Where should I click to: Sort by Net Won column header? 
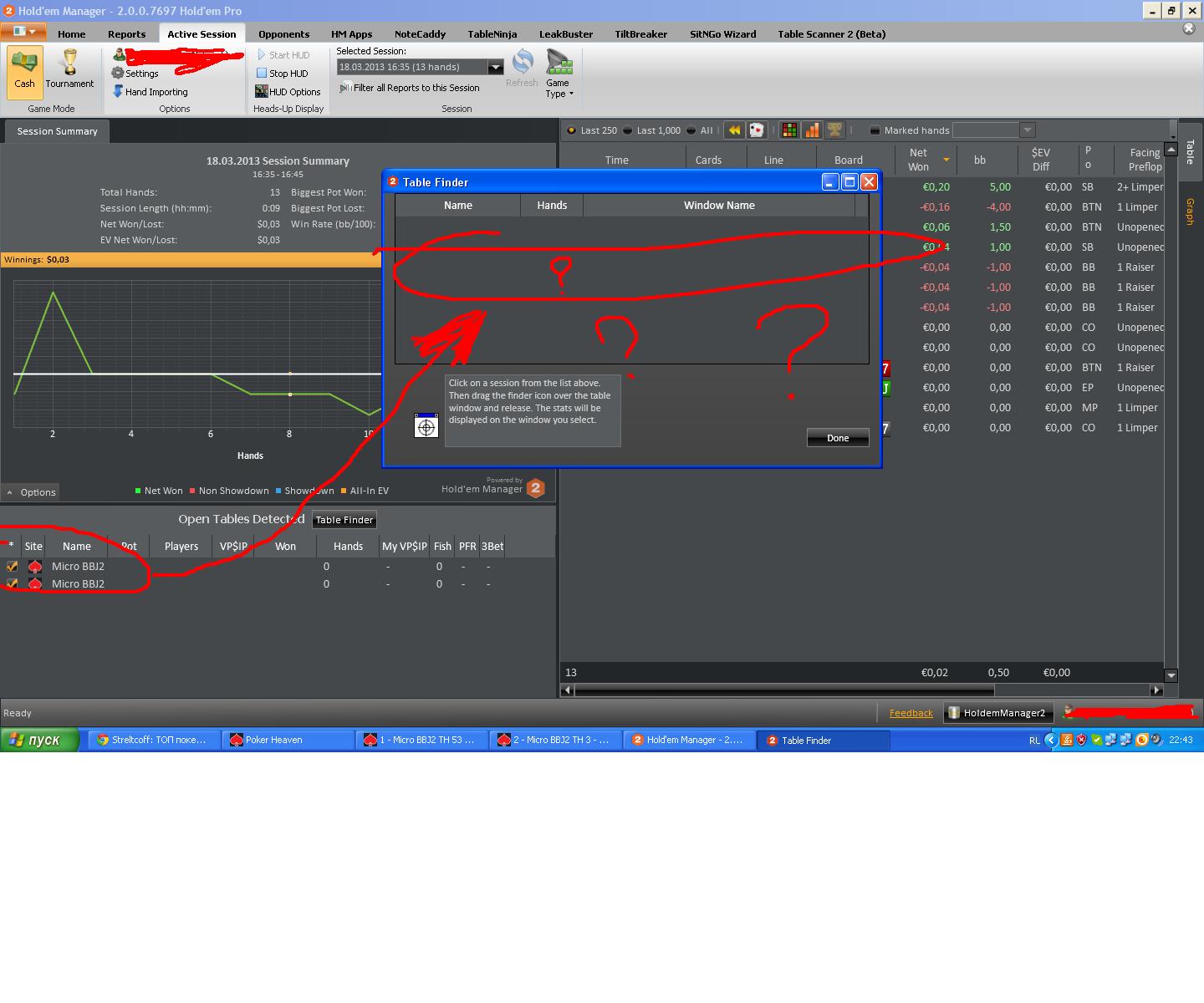pyautogui.click(x=924, y=160)
